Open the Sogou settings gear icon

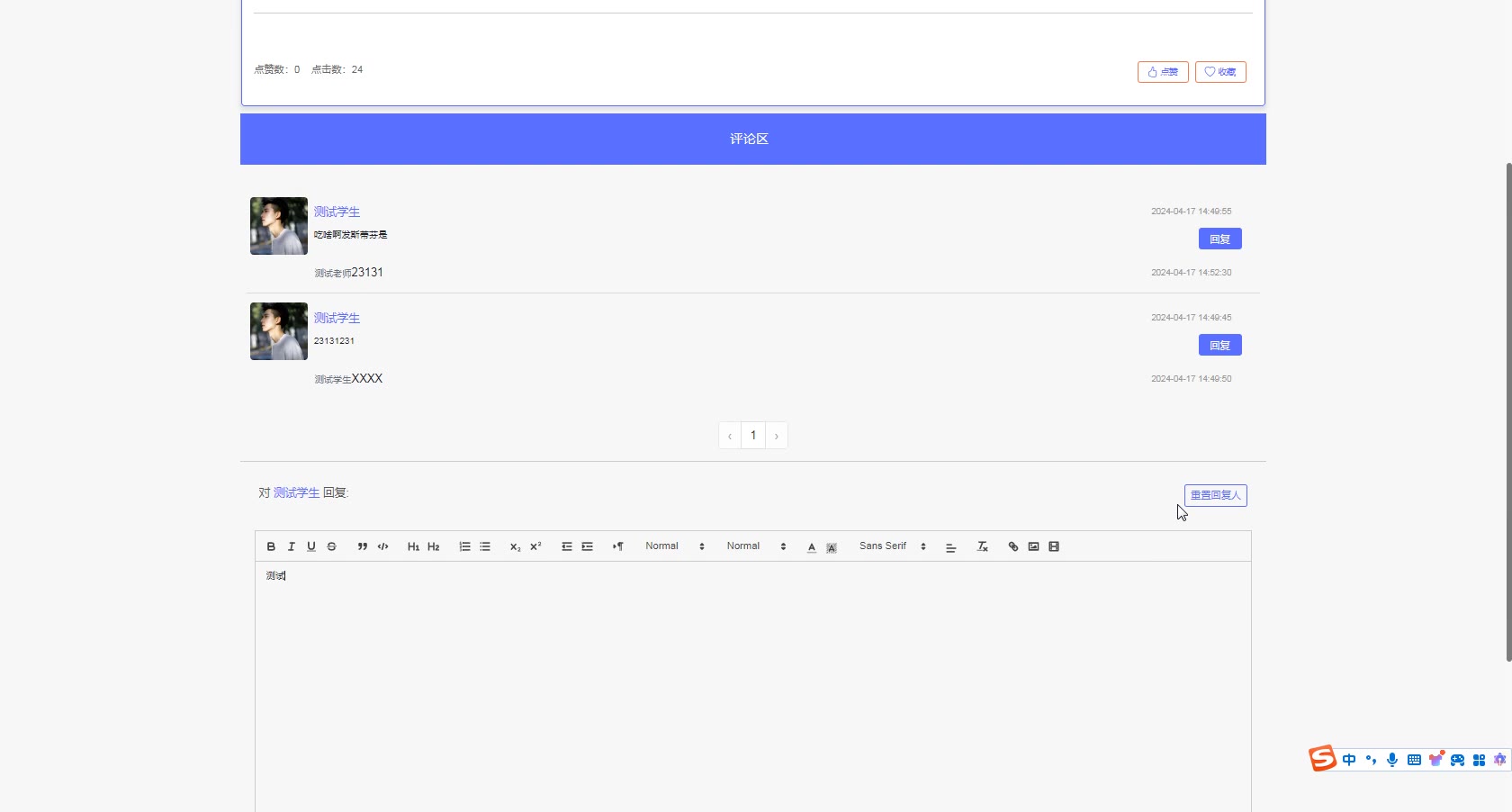[1499, 760]
